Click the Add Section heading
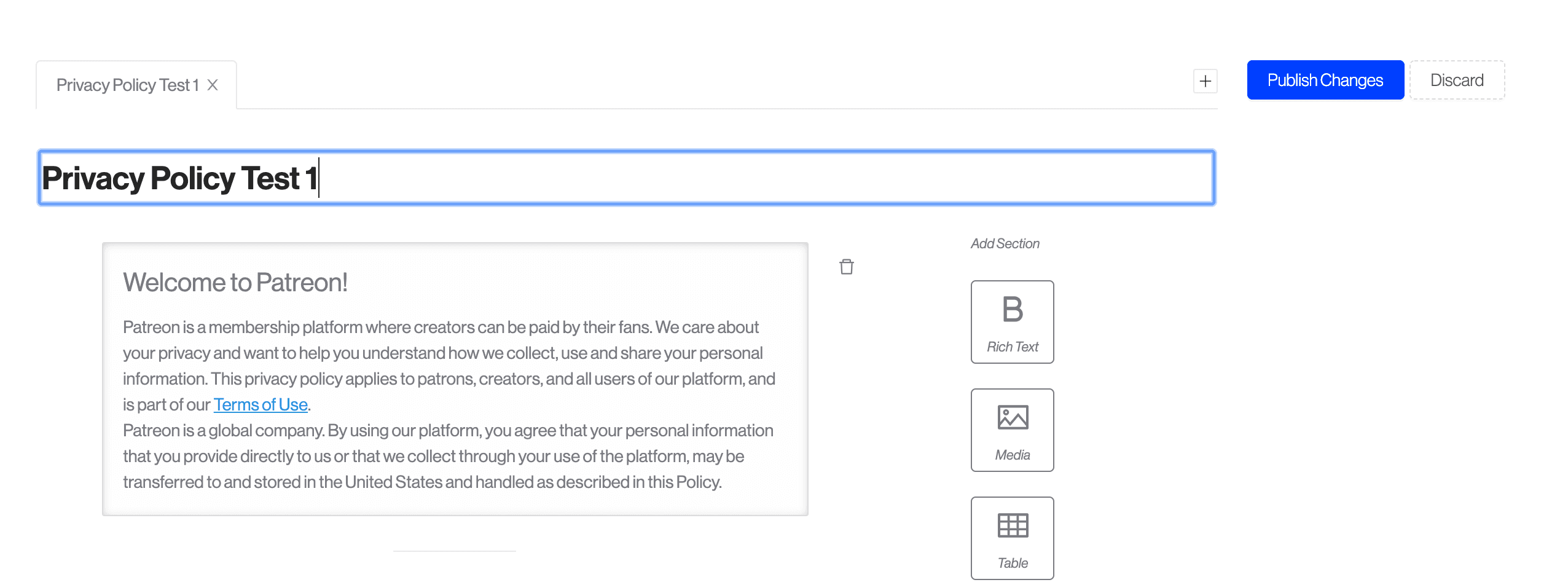Image resolution: width=1568 pixels, height=585 pixels. tap(1005, 244)
